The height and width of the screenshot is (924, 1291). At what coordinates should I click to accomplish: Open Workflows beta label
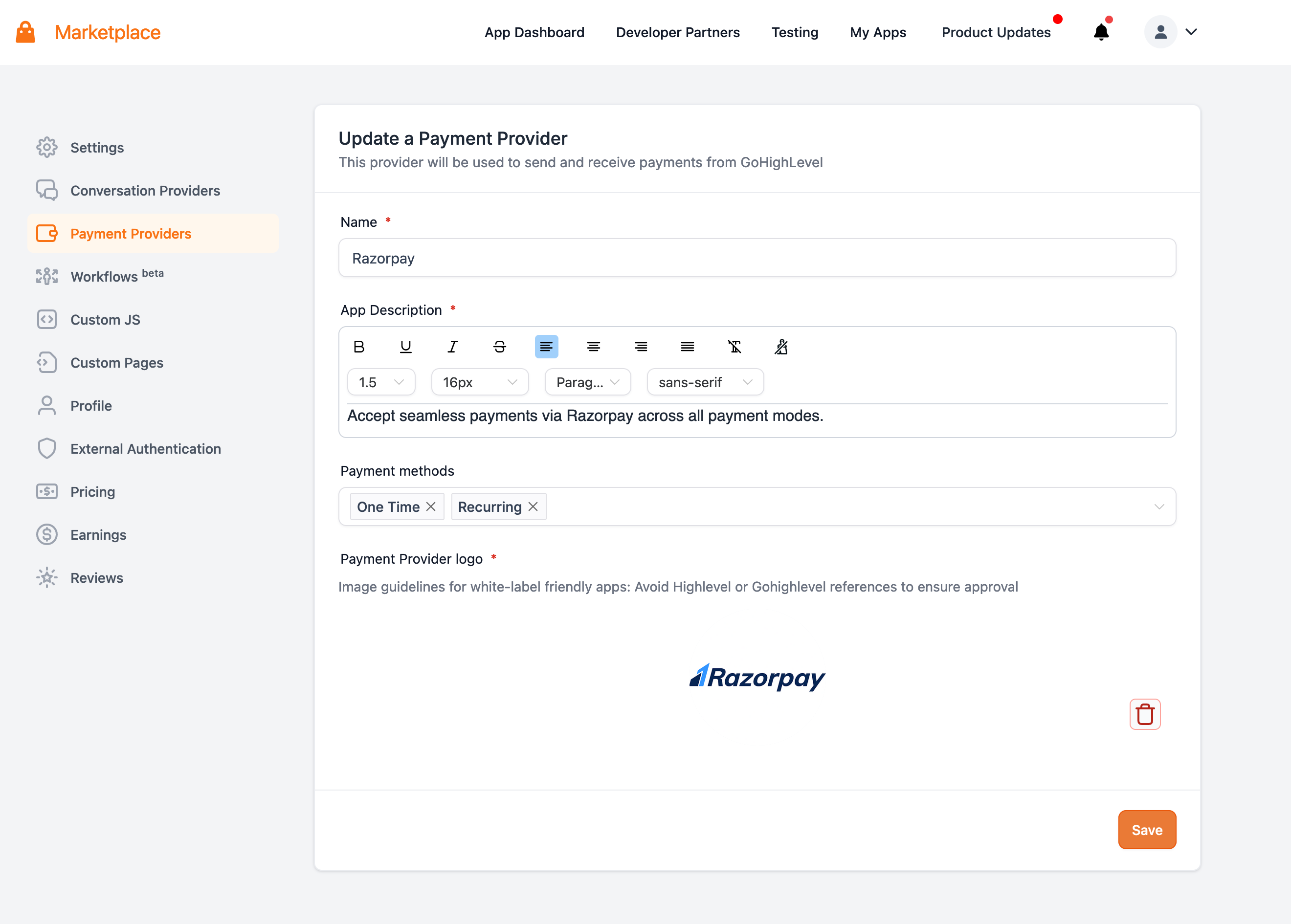coord(117,275)
